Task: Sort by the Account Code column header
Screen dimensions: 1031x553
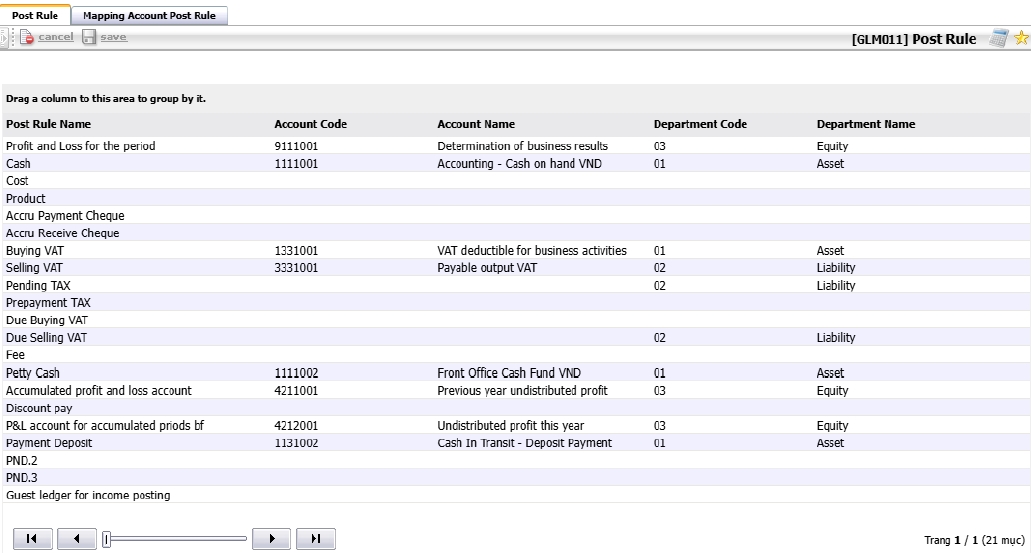Action: tap(310, 124)
